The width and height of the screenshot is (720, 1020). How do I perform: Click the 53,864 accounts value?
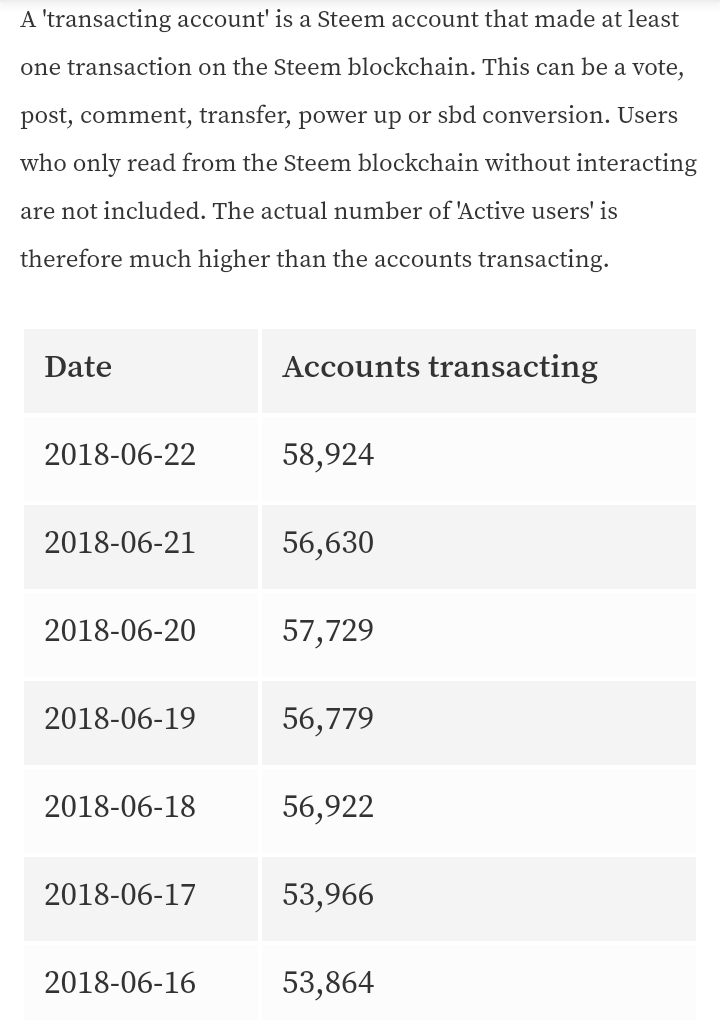pyautogui.click(x=328, y=982)
